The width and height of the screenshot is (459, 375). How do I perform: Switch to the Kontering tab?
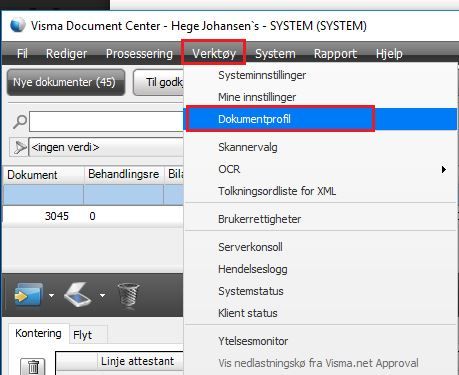pos(38,333)
